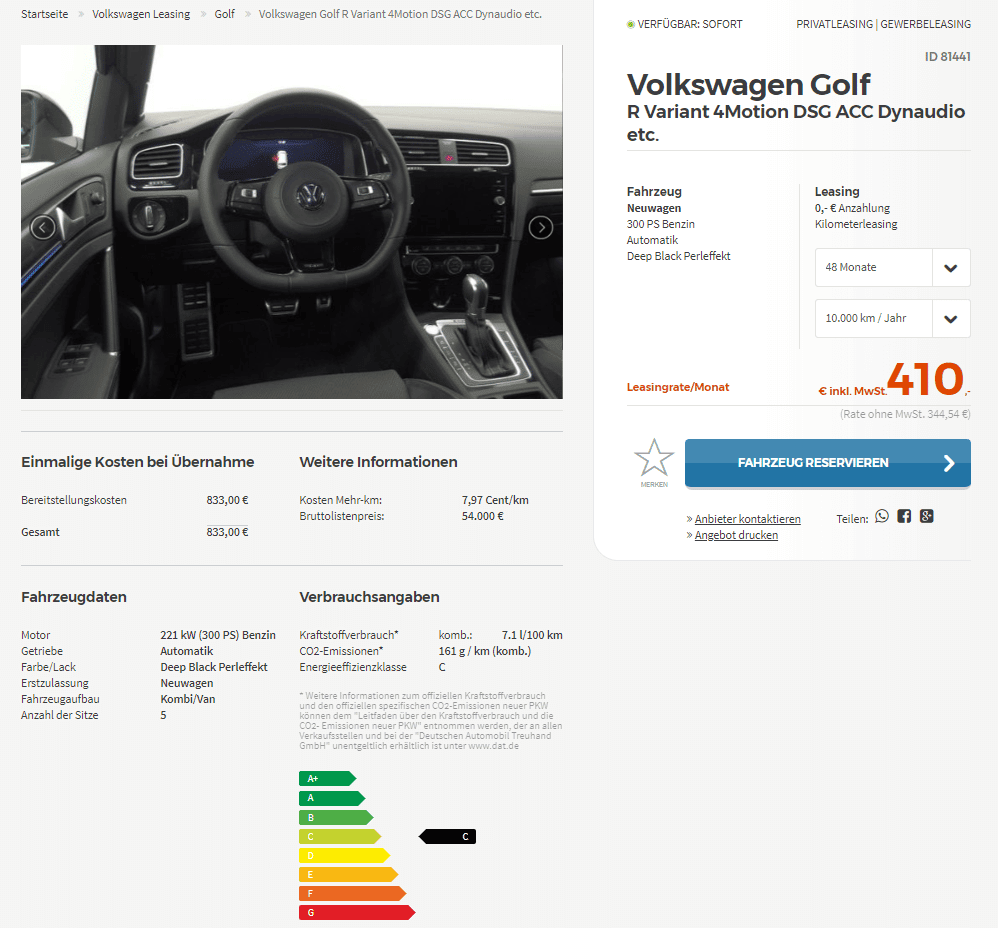
Task: Click the Gesamt 833,00 € total
Action: 227,531
